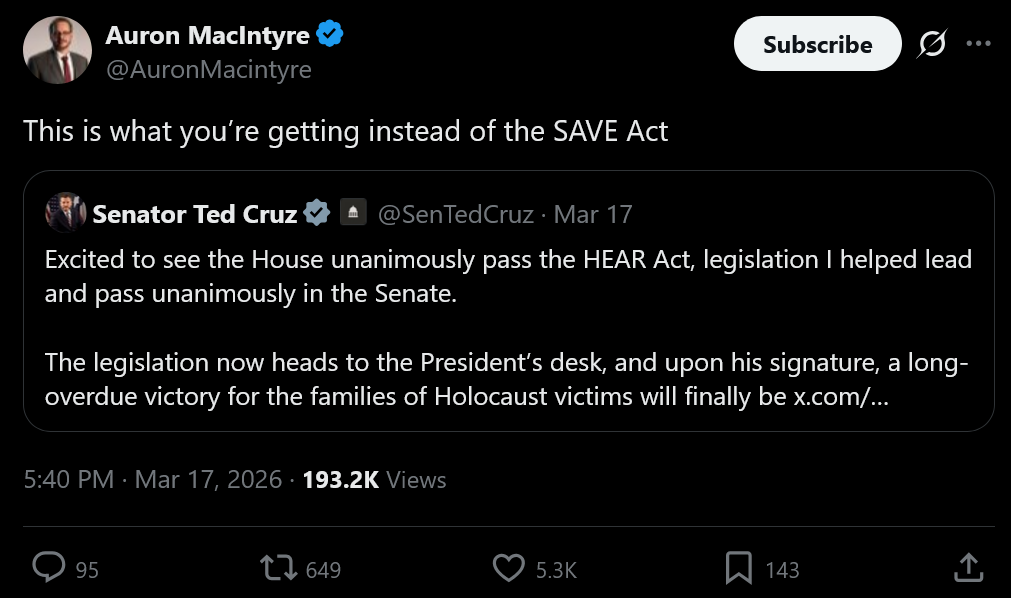Click the @SenTedCruz handle in quote

(x=456, y=213)
